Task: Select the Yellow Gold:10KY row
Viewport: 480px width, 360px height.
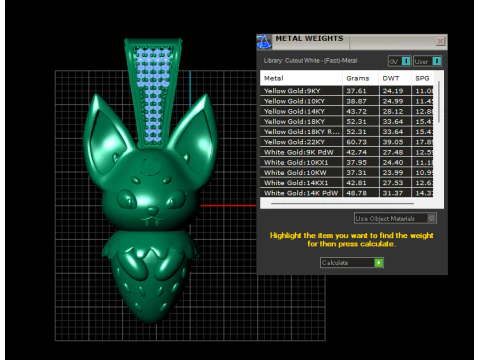Action: [347, 101]
